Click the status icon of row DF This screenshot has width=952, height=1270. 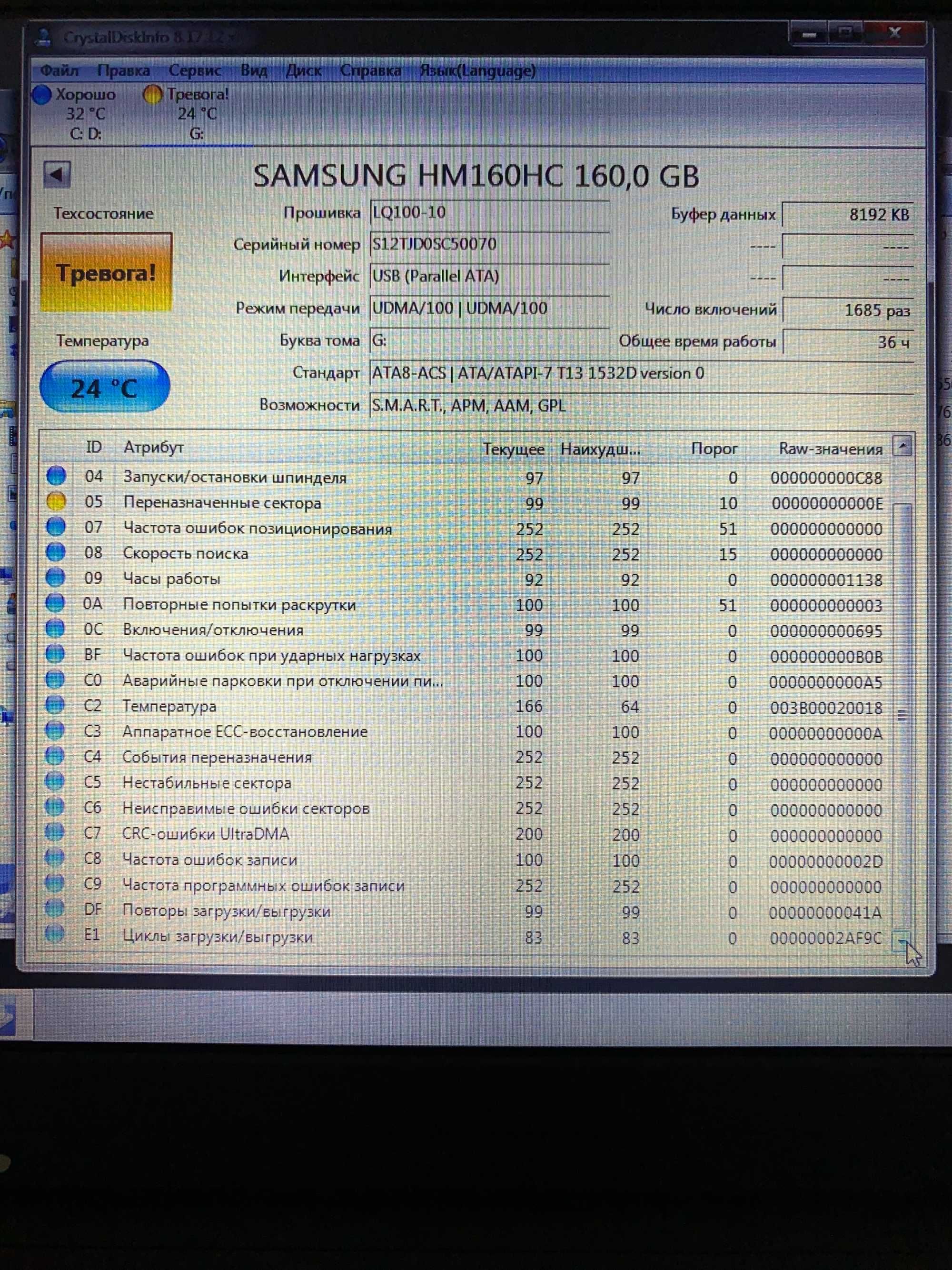click(55, 908)
